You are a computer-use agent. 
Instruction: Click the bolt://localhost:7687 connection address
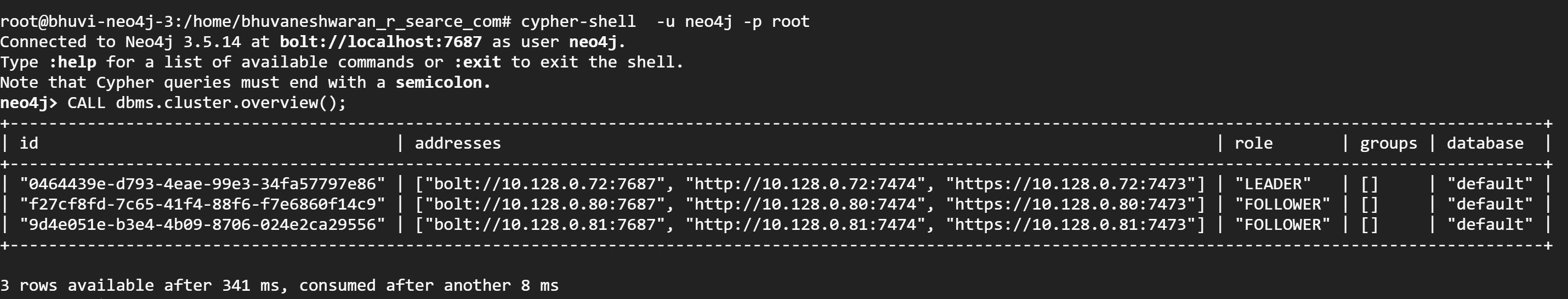pyautogui.click(x=380, y=42)
